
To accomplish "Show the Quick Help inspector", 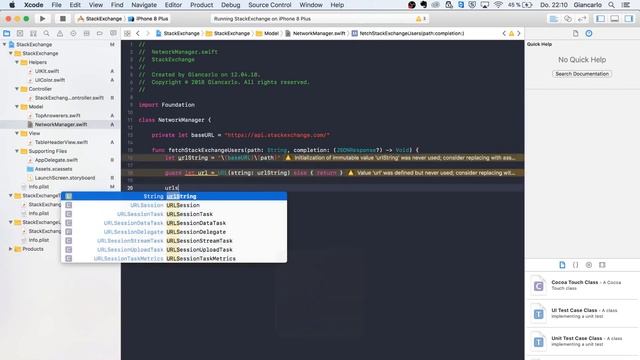I will [x=589, y=33].
